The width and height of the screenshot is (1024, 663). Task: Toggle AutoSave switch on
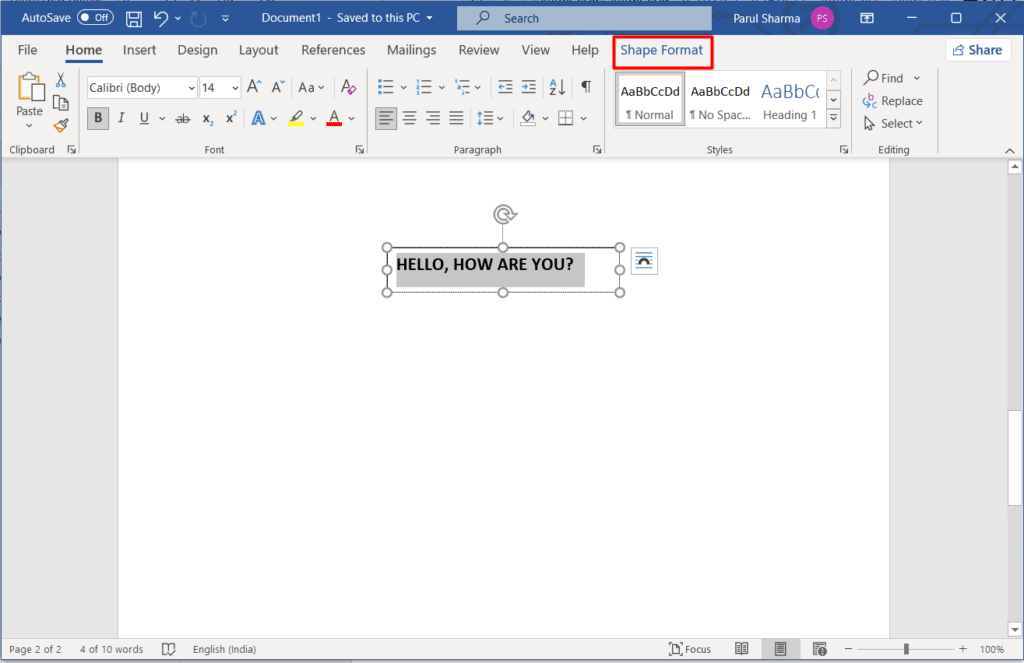click(x=95, y=18)
